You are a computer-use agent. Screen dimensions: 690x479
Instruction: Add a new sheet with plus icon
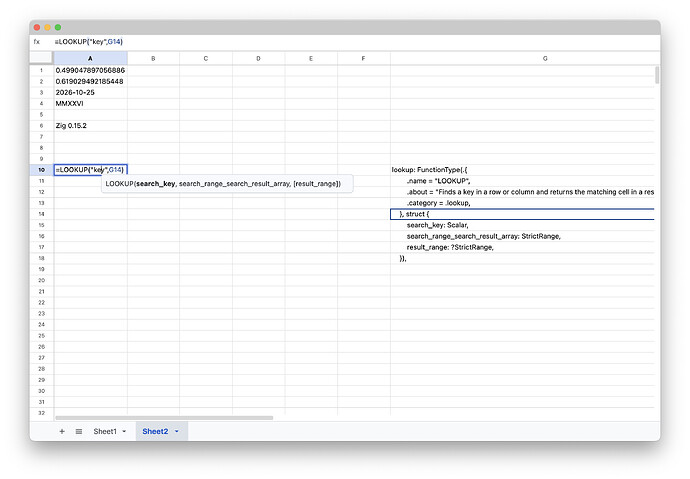pyautogui.click(x=62, y=431)
